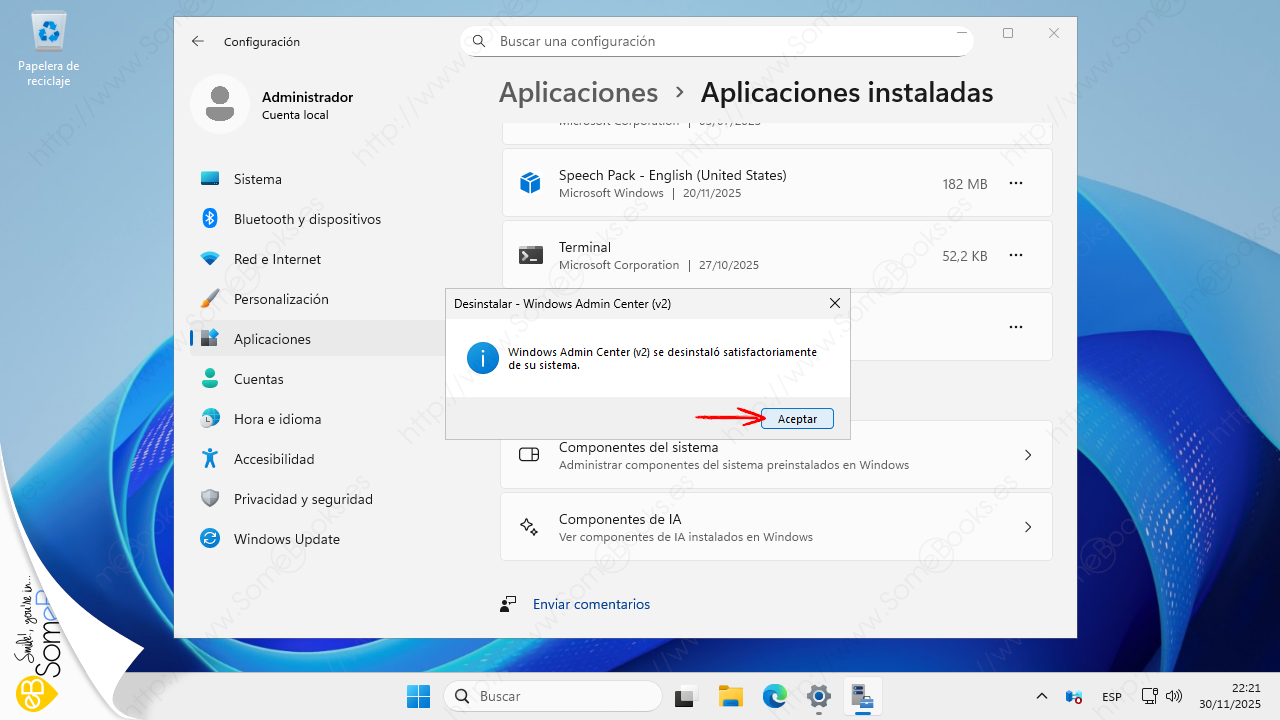Open Microsoft Edge from the taskbar

[775, 696]
